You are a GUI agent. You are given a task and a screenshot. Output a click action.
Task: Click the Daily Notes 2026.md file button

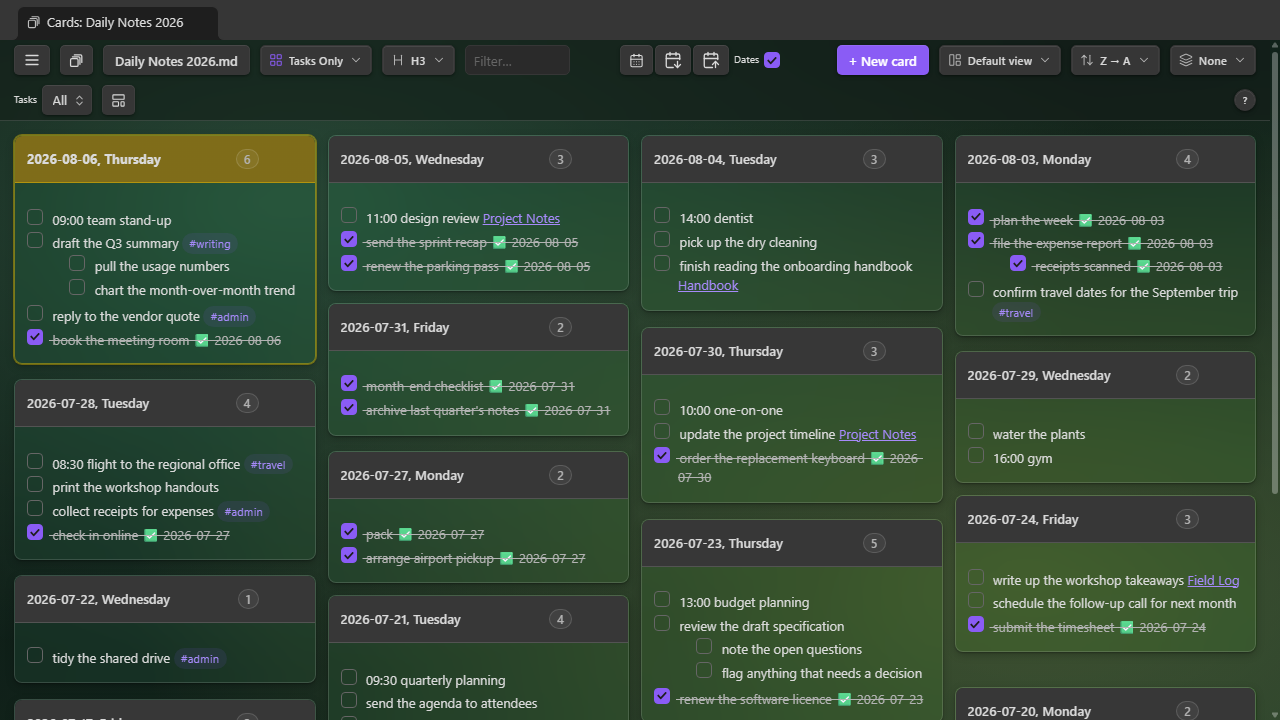[x=176, y=60]
